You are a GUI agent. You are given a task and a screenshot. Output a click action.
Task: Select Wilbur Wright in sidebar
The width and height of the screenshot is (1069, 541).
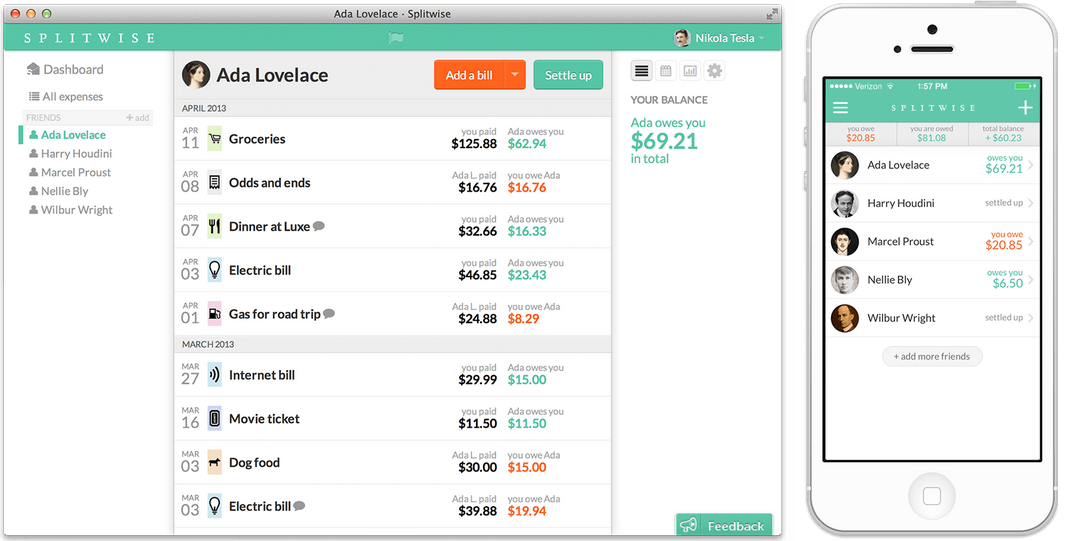(70, 210)
